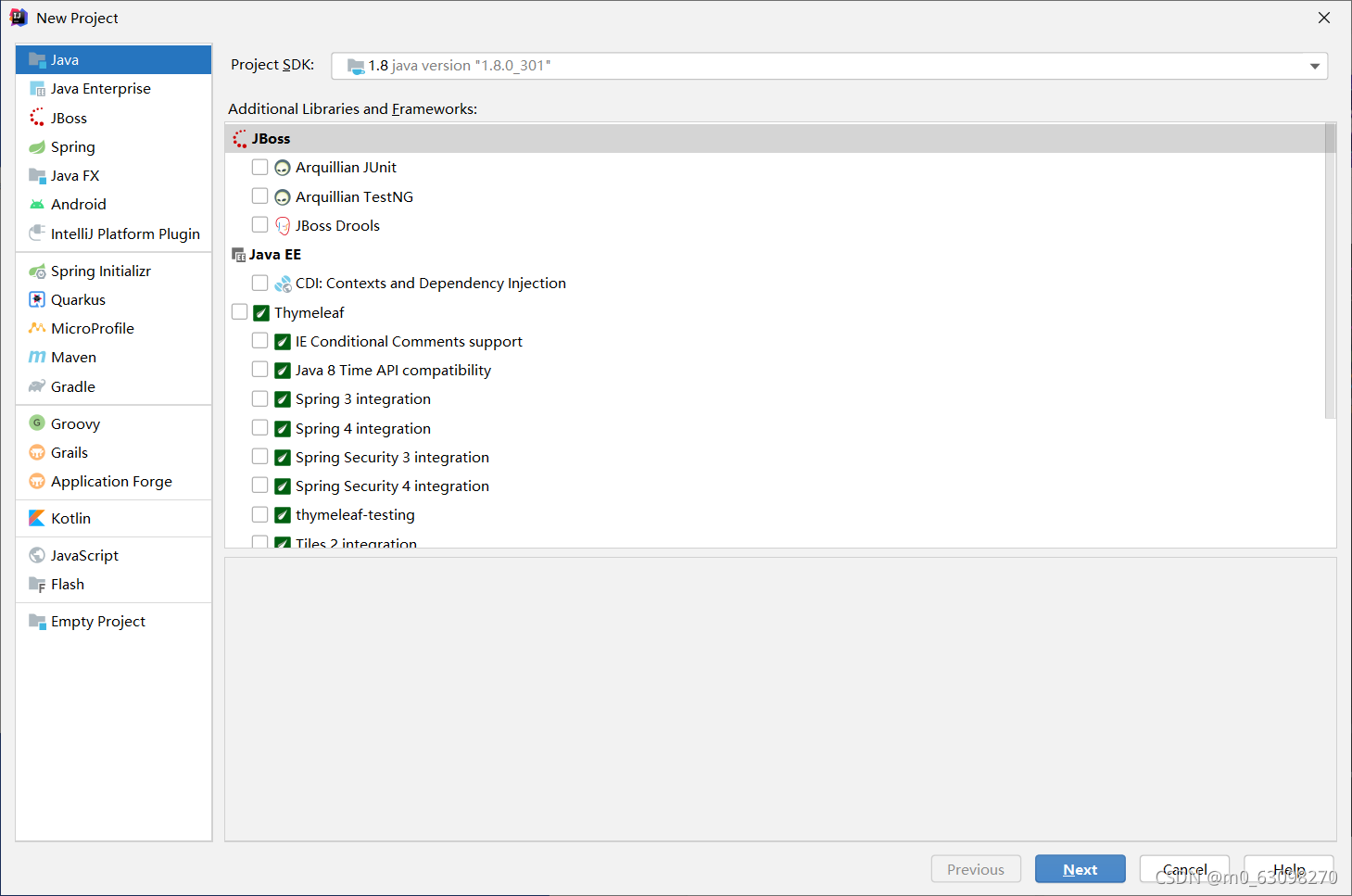Click the Java EE group icon
The width and height of the screenshot is (1352, 896).
239,255
